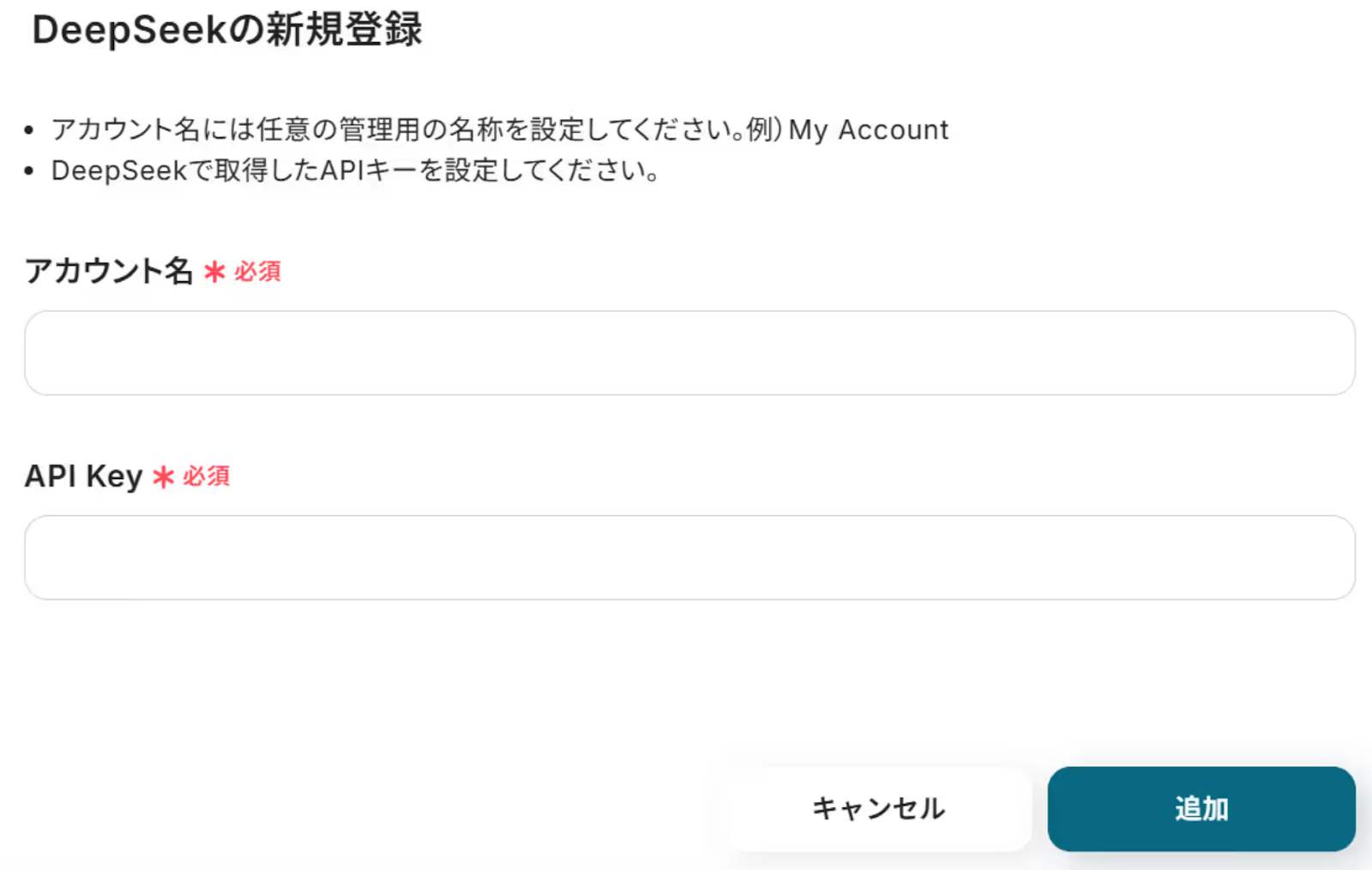Viewport: 1372px width, 870px height.
Task: Click the red asterisk beside API Key
Action: point(163,477)
